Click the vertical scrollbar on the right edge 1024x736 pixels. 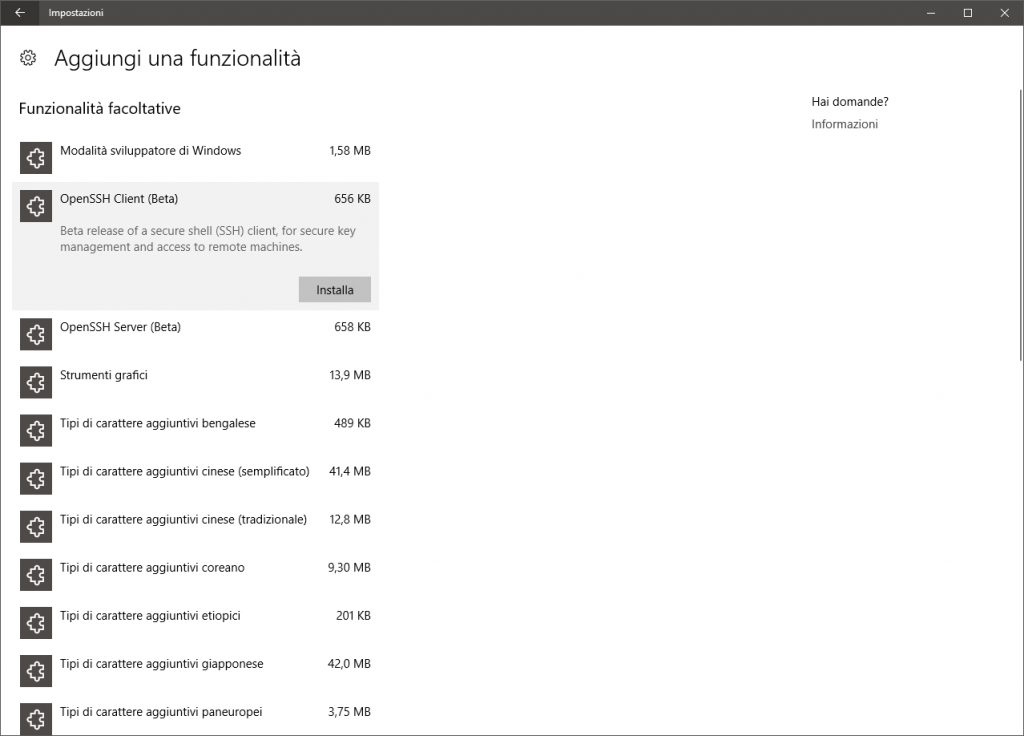point(1019,200)
